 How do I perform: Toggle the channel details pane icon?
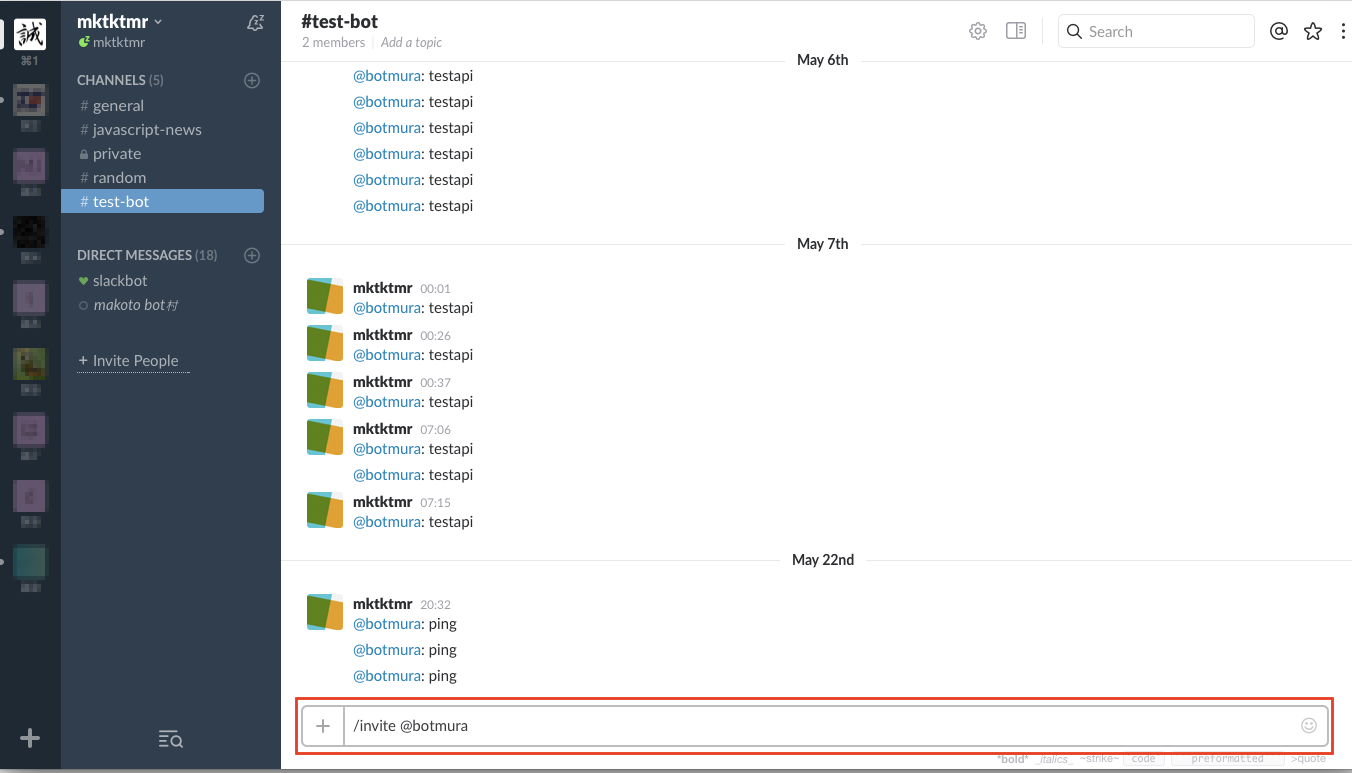click(x=1016, y=31)
